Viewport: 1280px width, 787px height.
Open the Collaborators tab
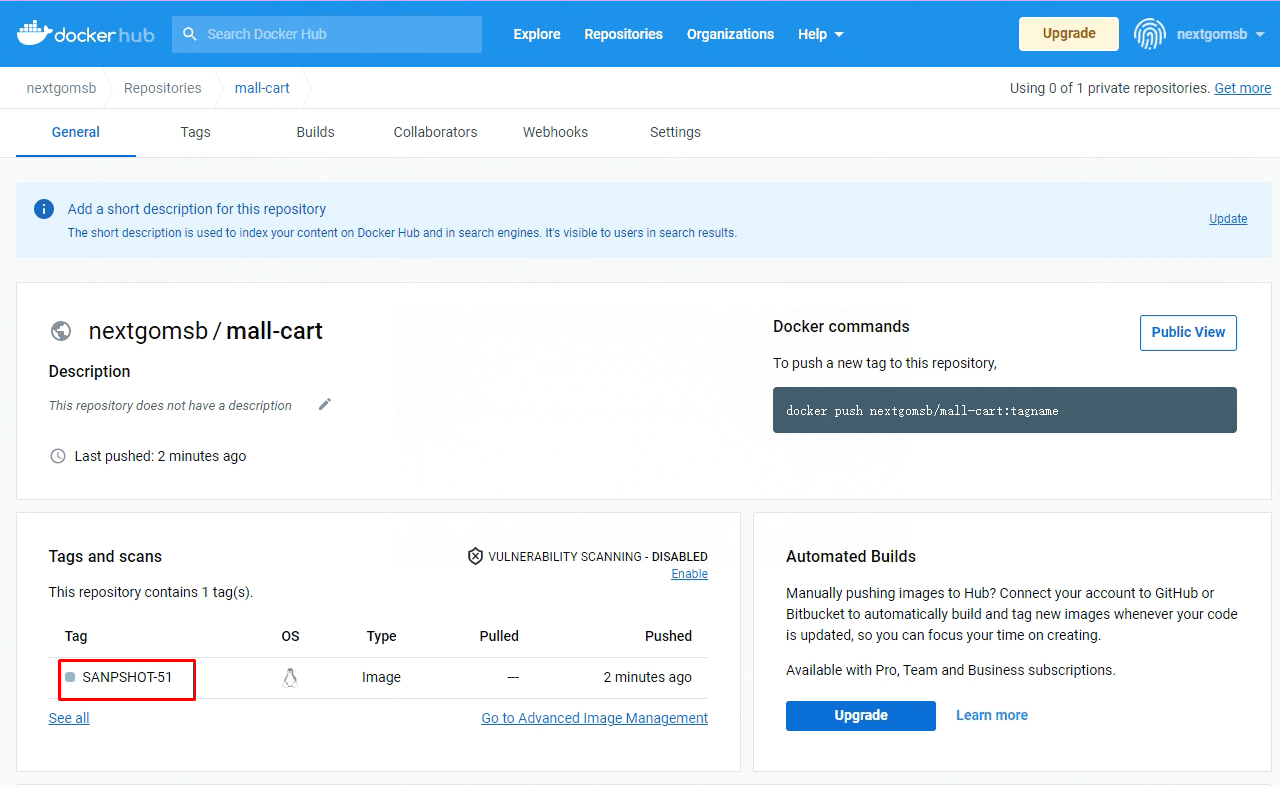[x=436, y=132]
